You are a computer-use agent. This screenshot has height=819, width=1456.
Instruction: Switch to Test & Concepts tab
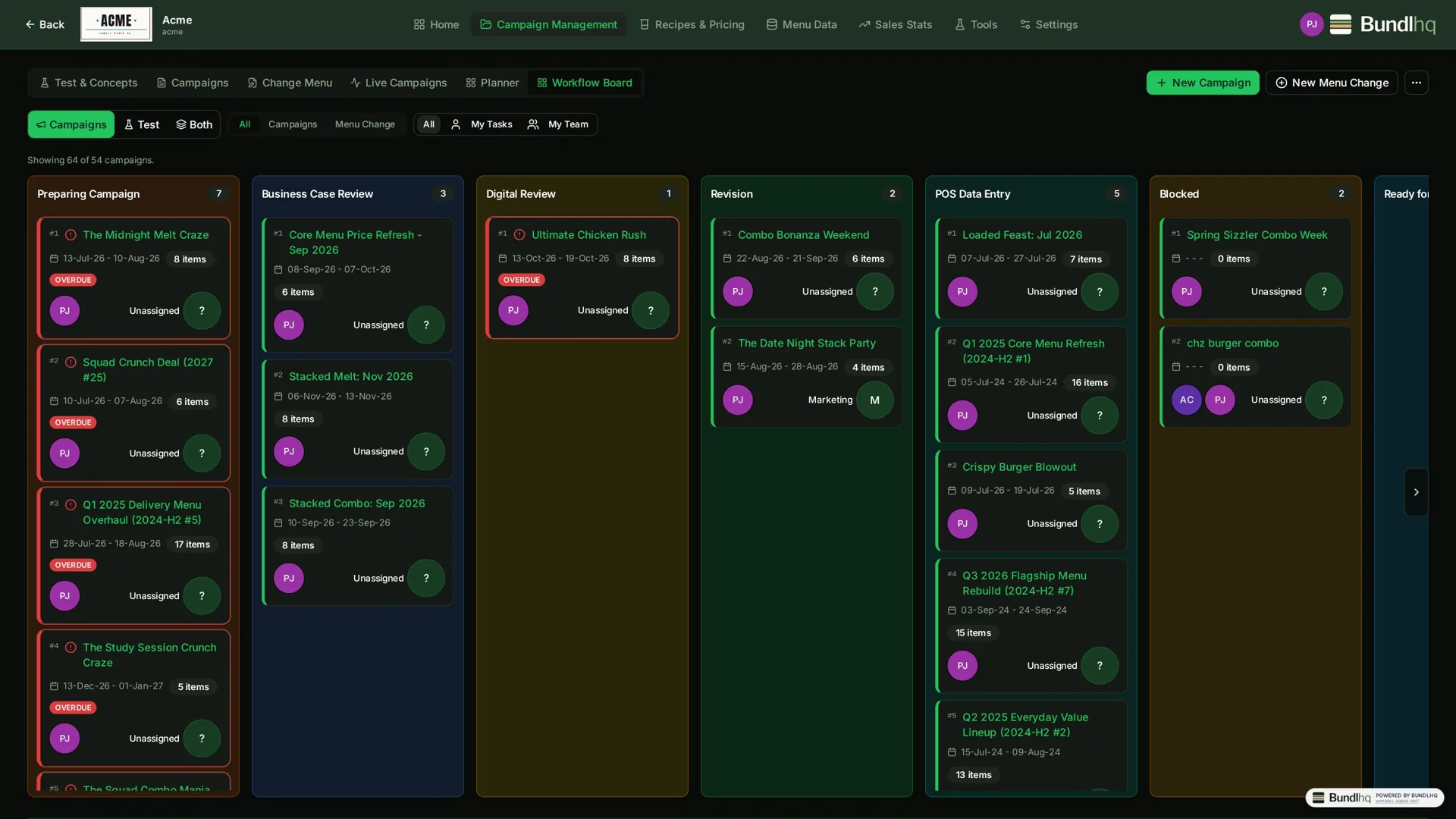(89, 83)
